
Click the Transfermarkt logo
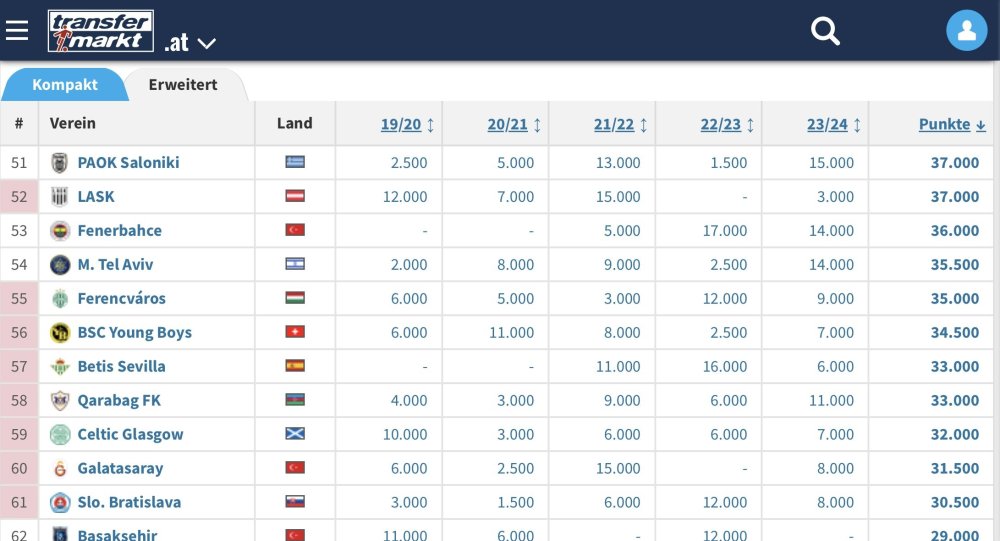101,31
